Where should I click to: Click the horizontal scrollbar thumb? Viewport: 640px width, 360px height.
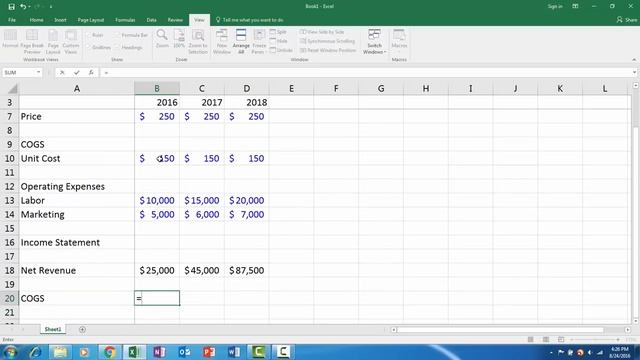click(500, 329)
